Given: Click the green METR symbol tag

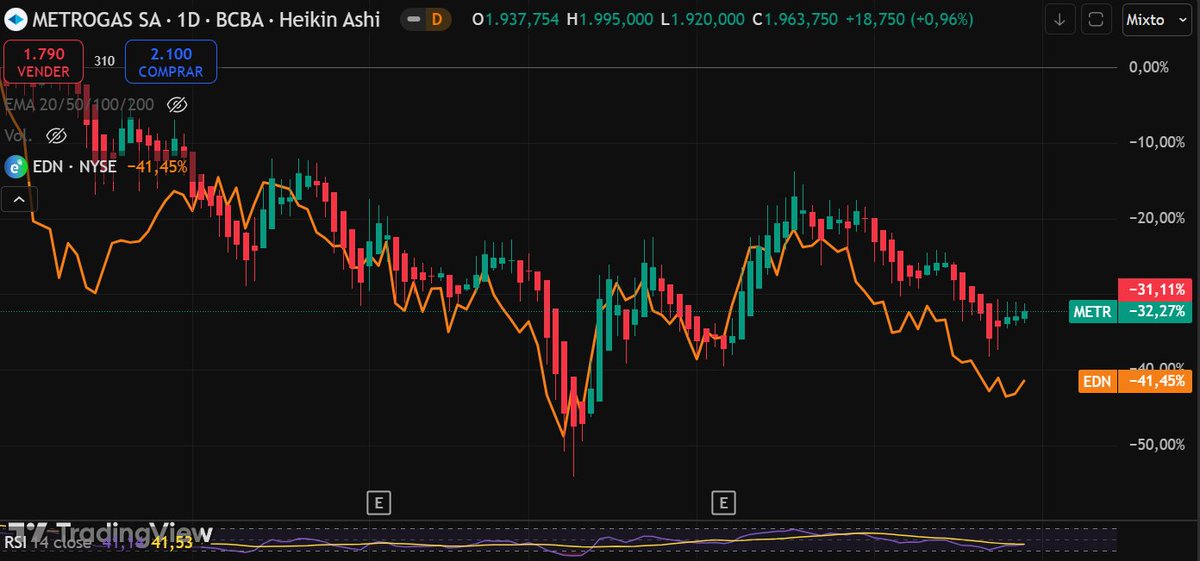Looking at the screenshot, I should (1092, 312).
